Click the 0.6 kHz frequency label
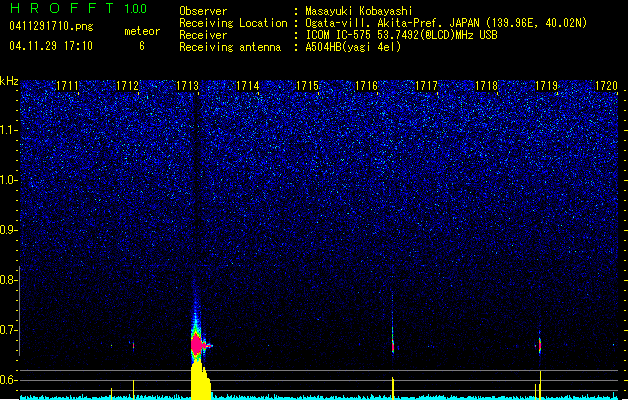 pos(9,380)
